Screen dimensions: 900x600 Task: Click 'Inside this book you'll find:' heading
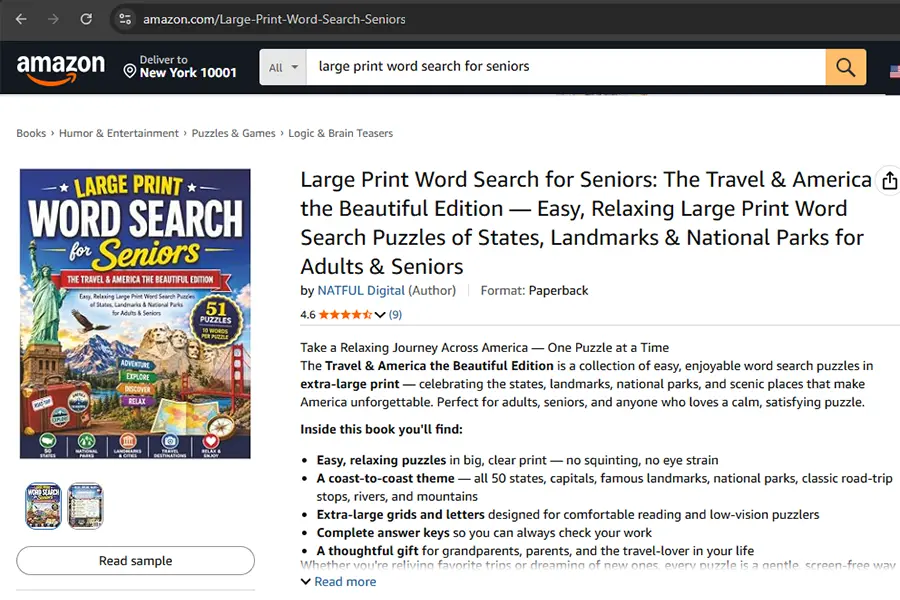point(381,429)
